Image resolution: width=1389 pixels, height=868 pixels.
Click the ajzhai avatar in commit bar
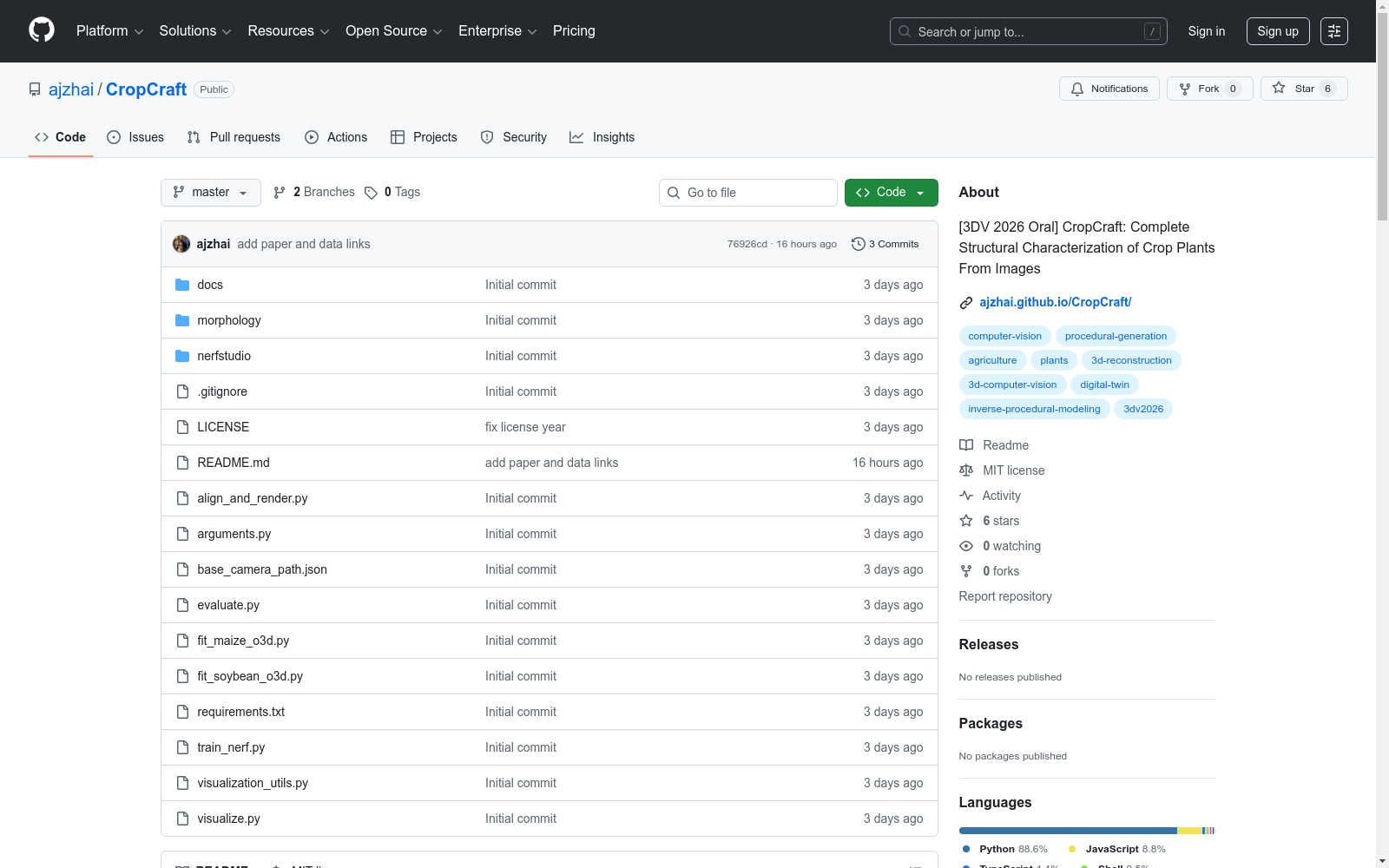(x=181, y=244)
